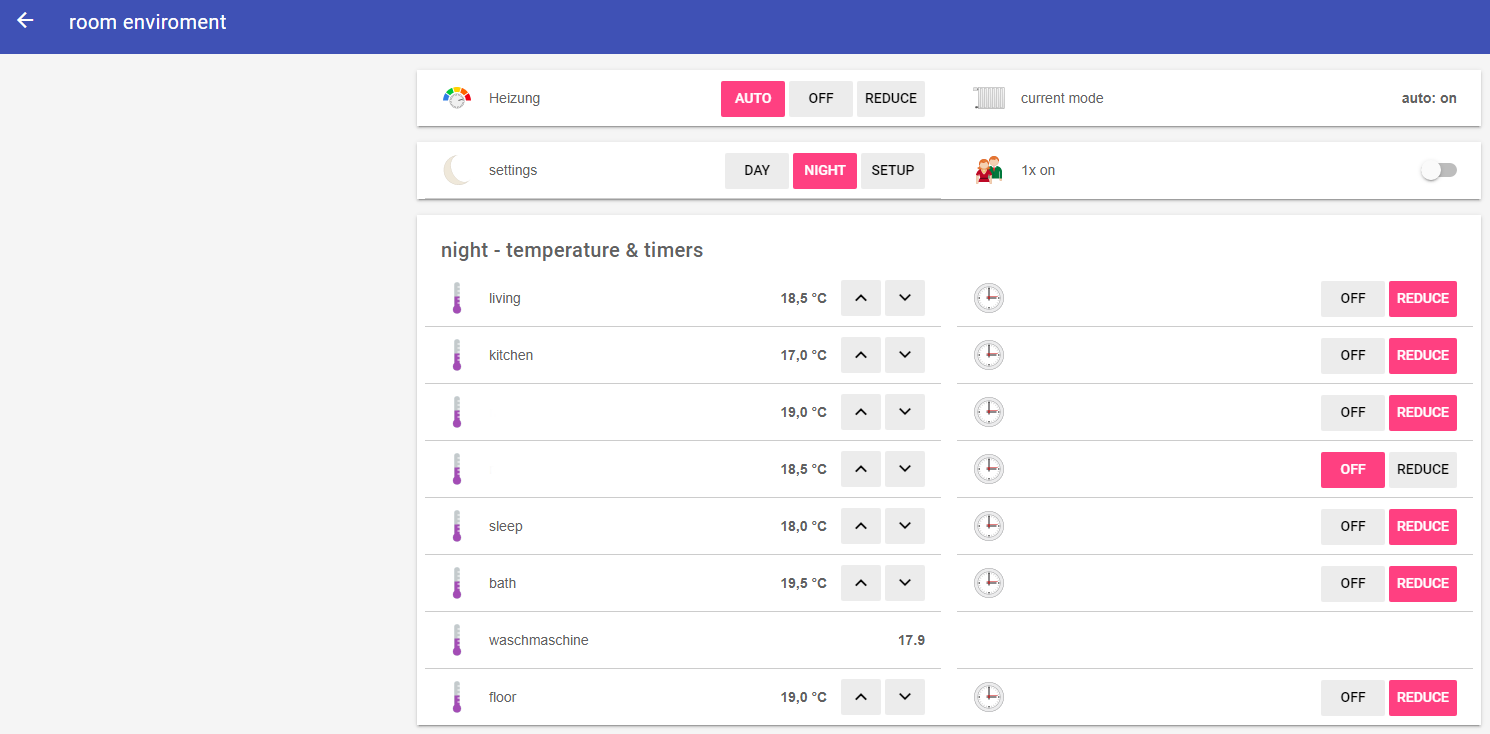Switch settings to DAY tab

coord(757,170)
